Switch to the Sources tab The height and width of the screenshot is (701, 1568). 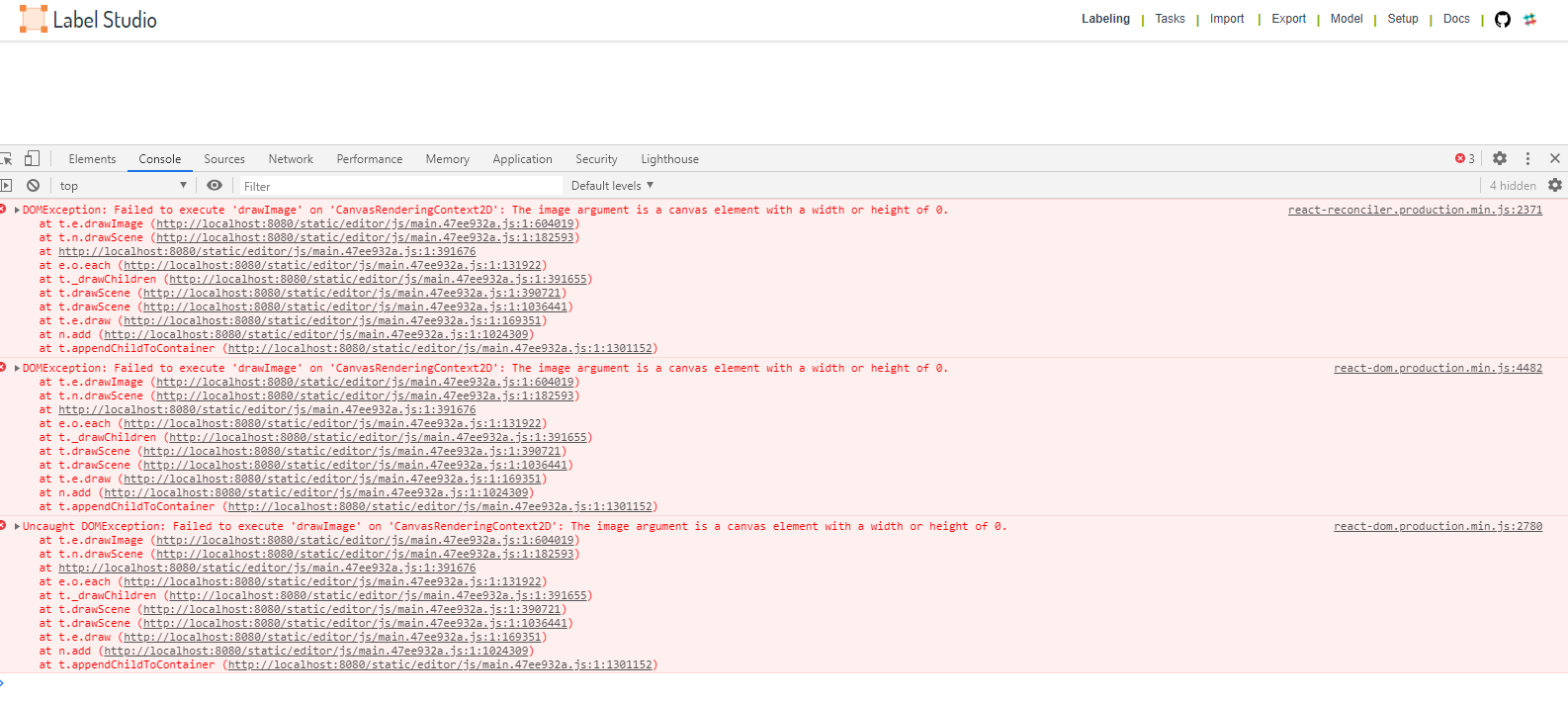224,159
